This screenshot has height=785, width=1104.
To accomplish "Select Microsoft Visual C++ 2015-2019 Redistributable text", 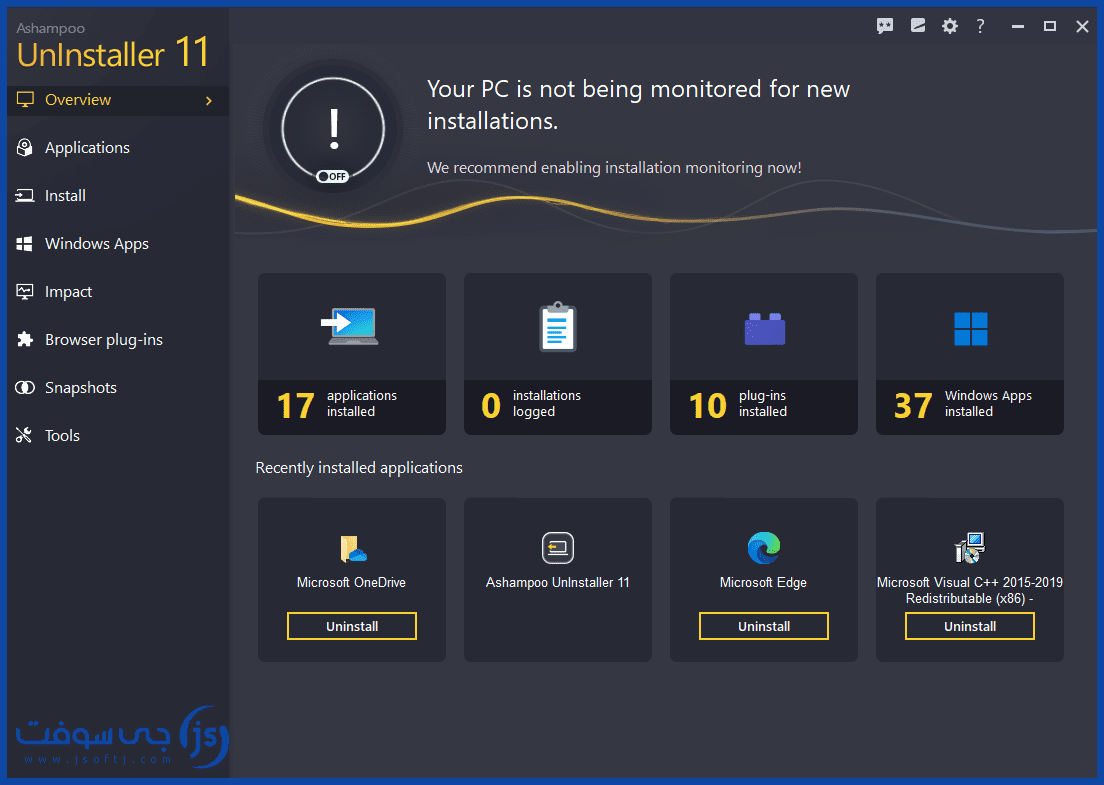I will coord(970,590).
